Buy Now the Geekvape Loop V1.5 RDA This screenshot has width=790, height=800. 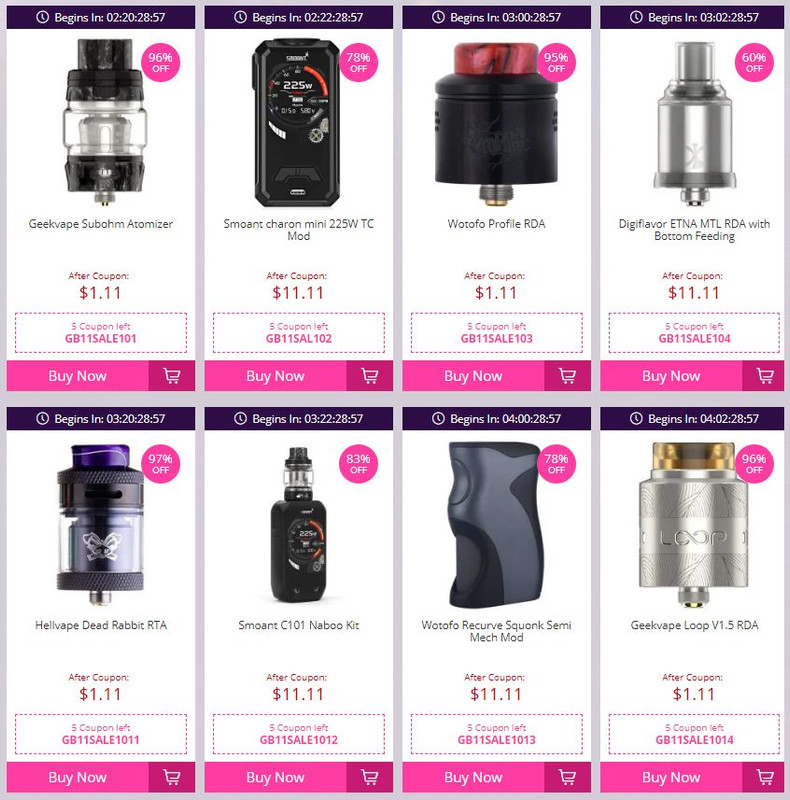point(671,777)
